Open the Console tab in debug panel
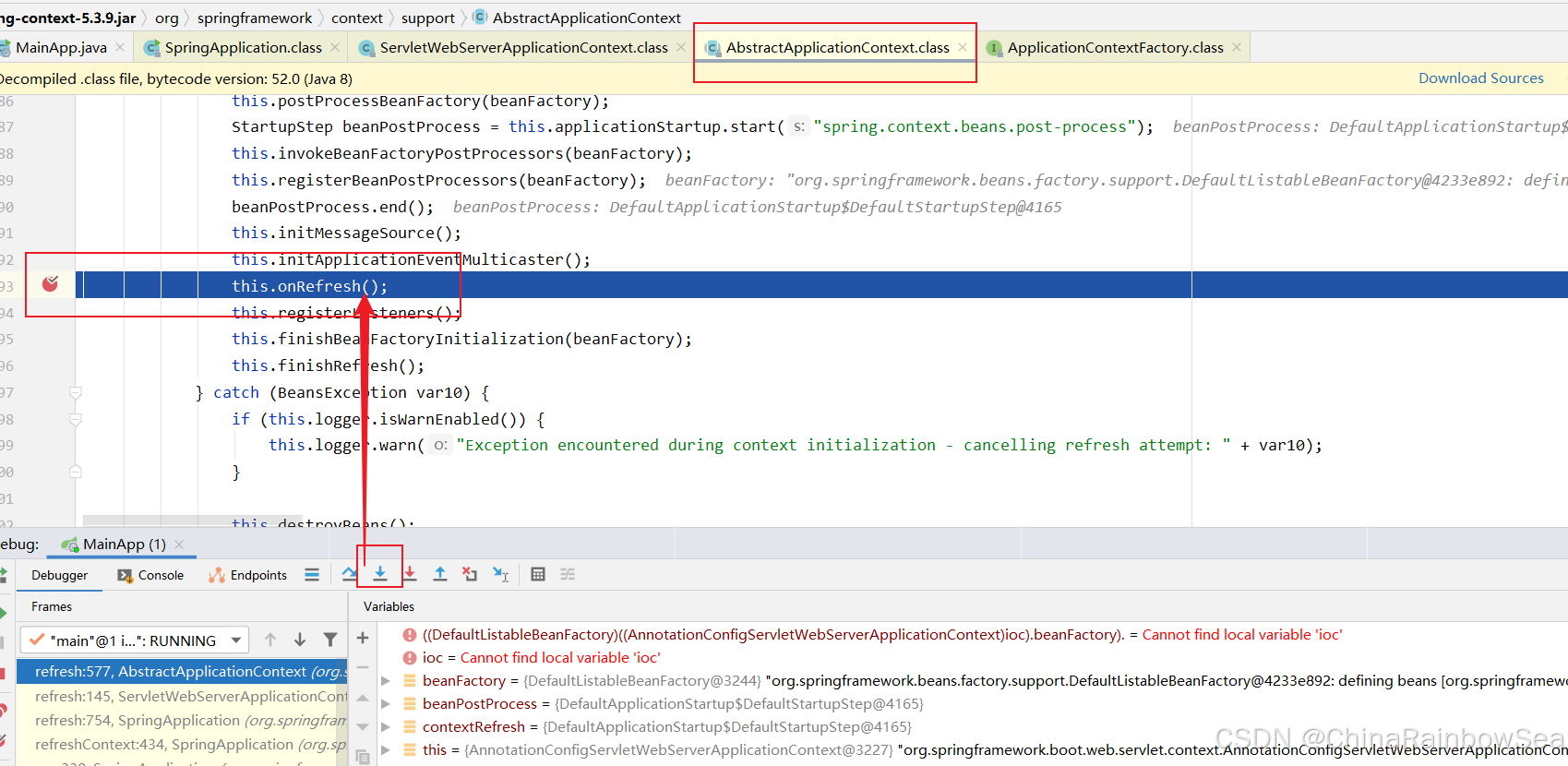The height and width of the screenshot is (766, 1568). 150,575
